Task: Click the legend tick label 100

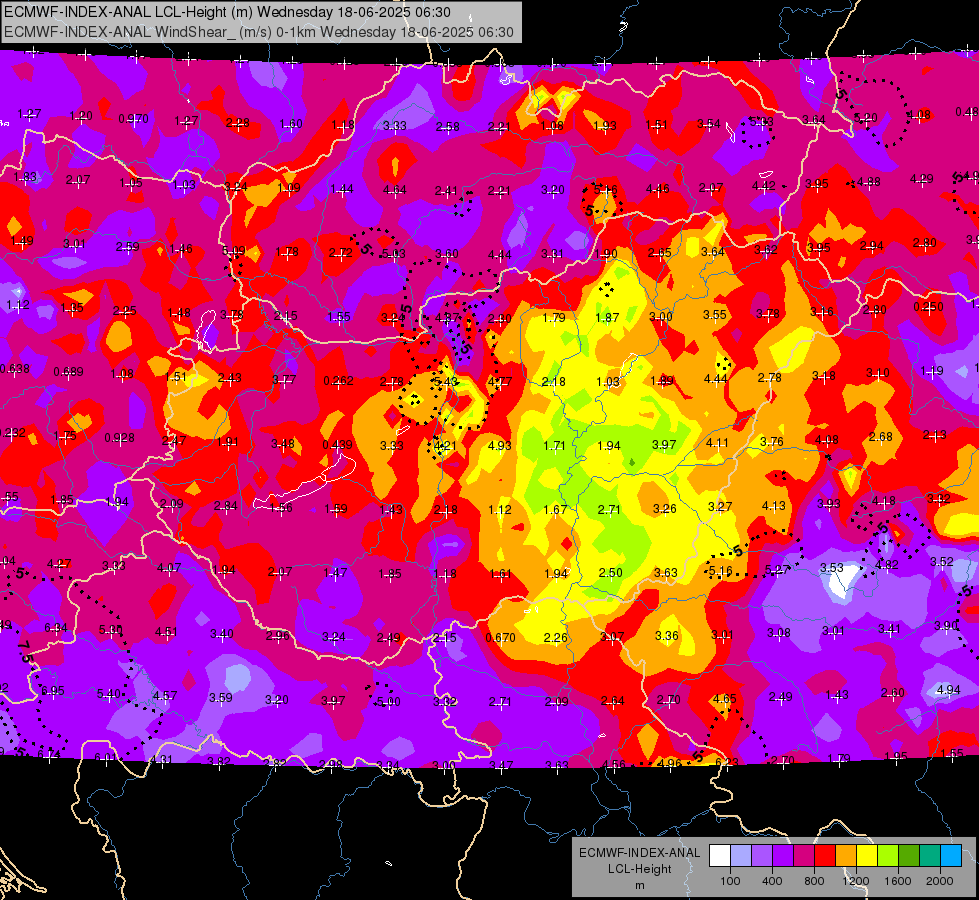Action: click(730, 881)
